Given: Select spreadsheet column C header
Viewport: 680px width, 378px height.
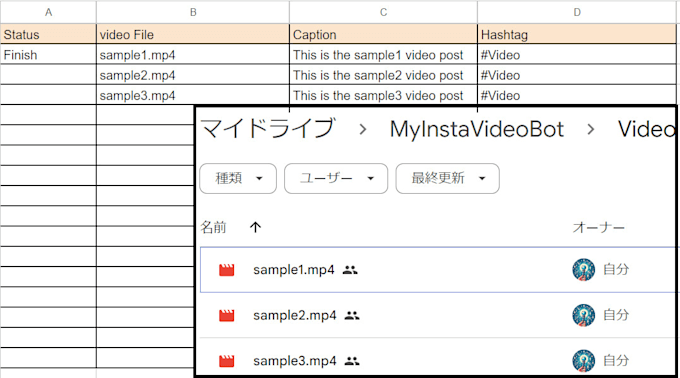Looking at the screenshot, I should pos(383,12).
